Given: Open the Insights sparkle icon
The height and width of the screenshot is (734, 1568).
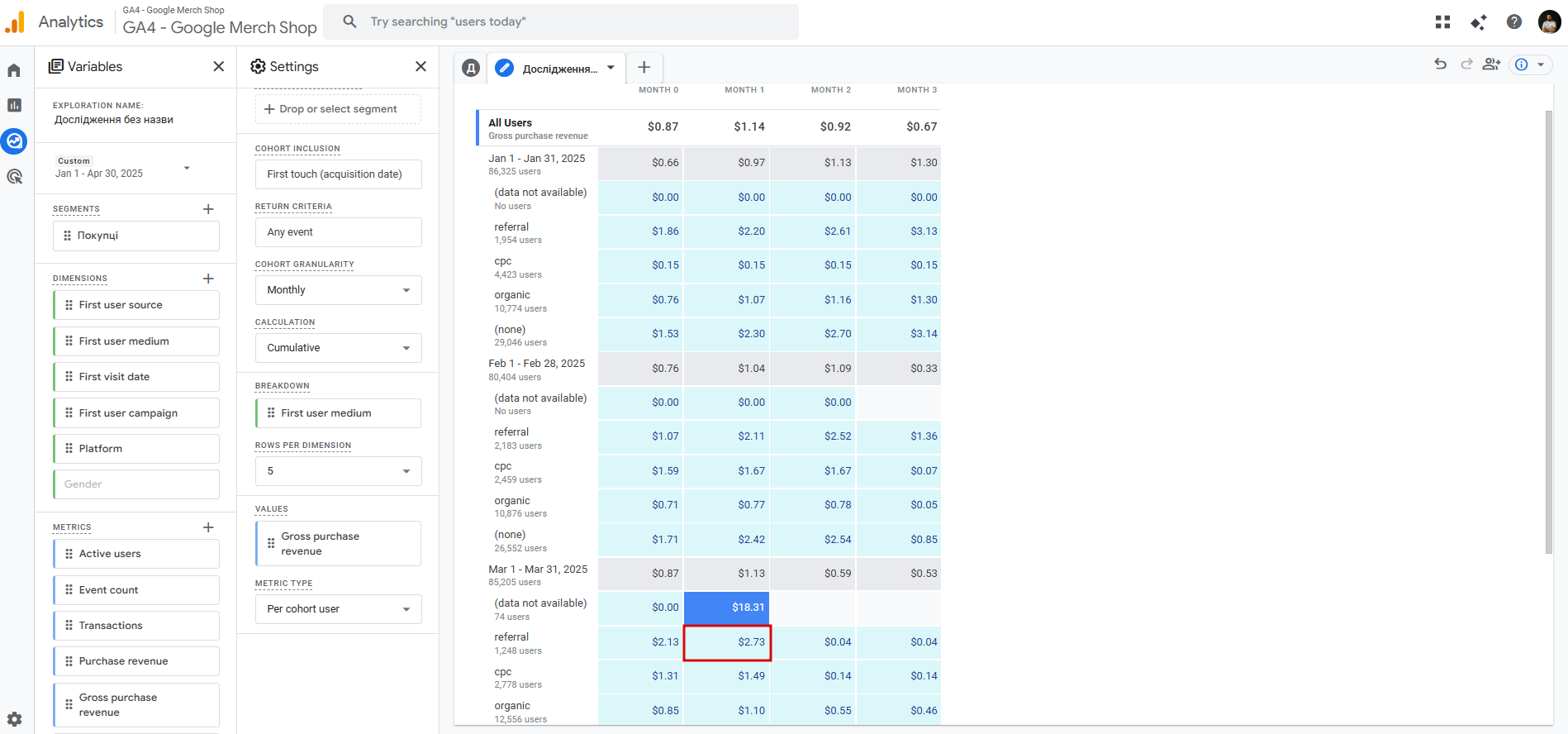Looking at the screenshot, I should click(x=1479, y=22).
